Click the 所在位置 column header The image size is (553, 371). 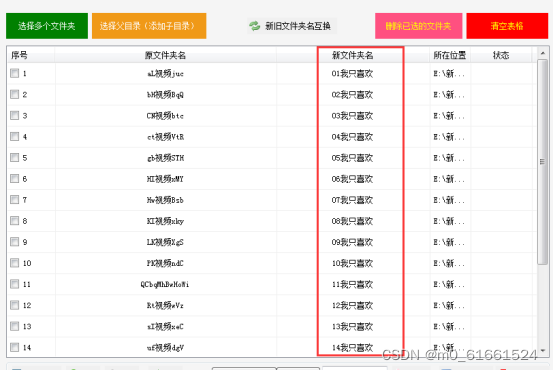pyautogui.click(x=450, y=55)
